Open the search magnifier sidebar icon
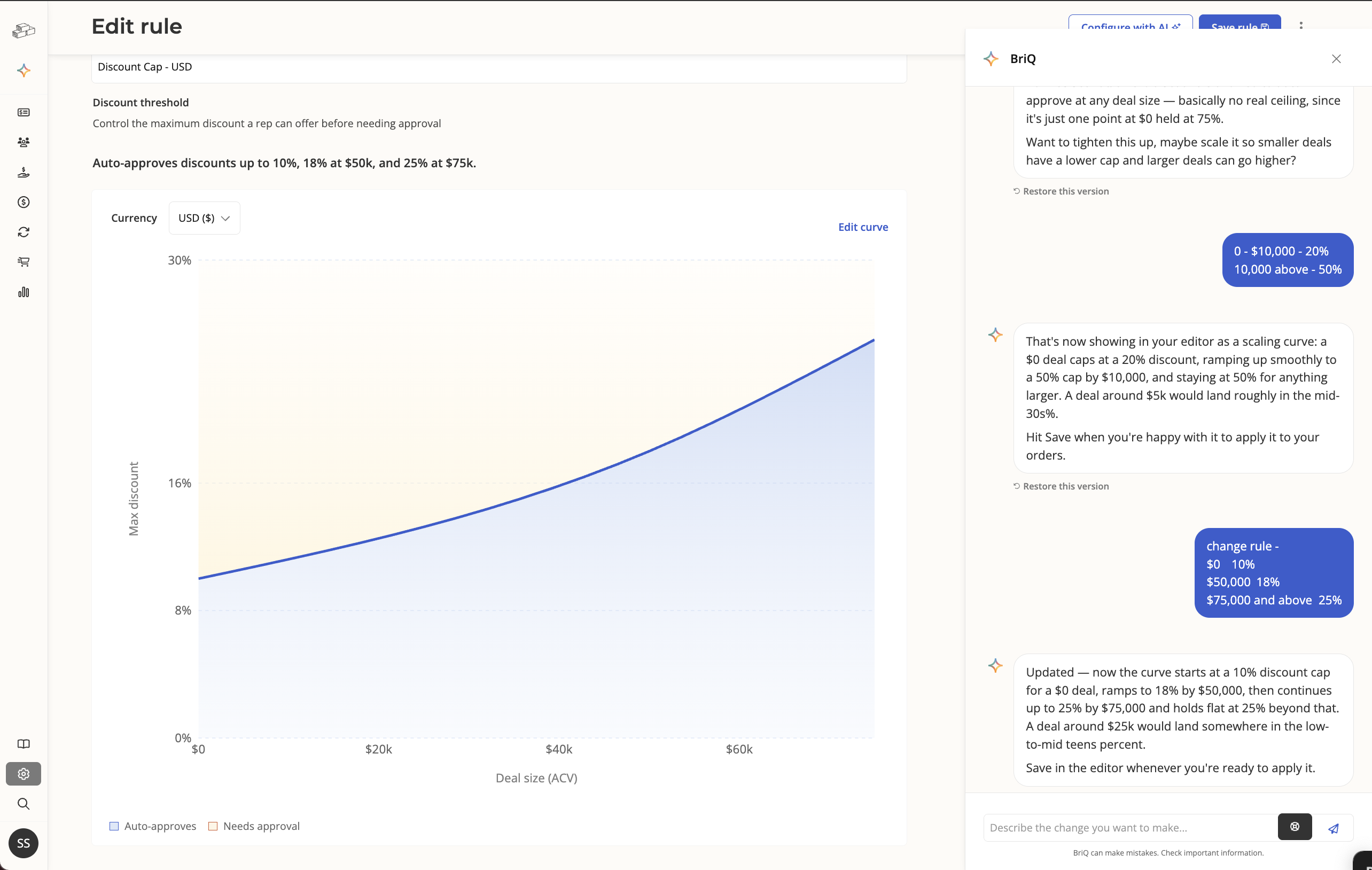 point(24,804)
